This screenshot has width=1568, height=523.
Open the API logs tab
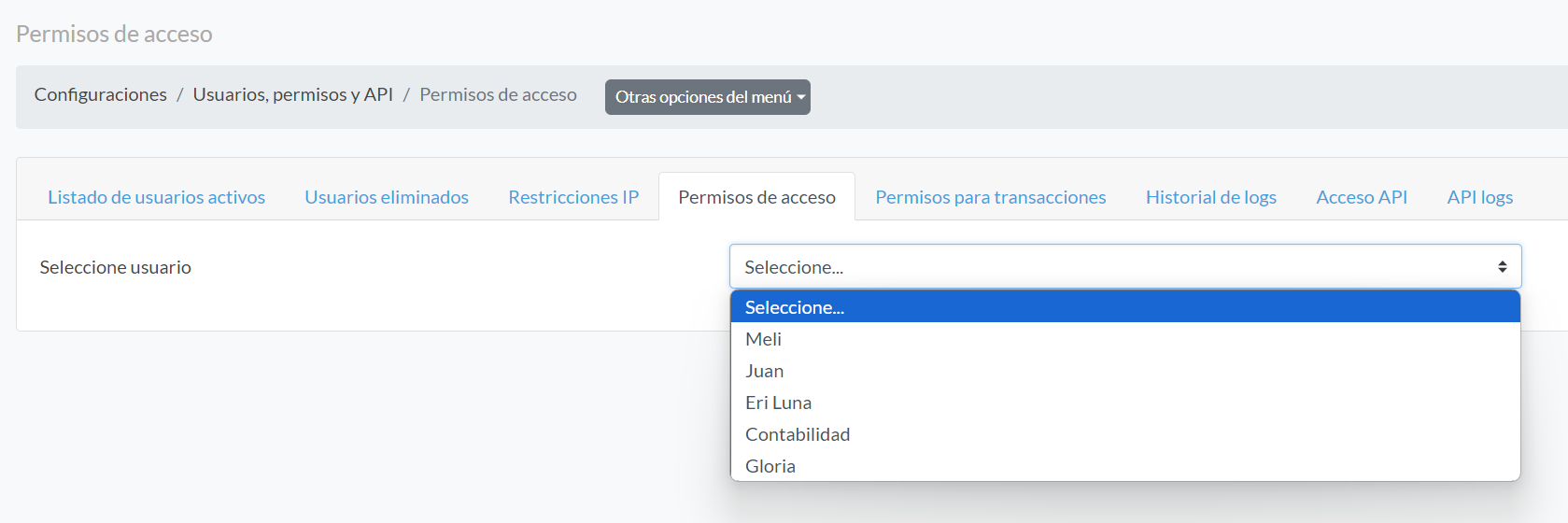1480,197
